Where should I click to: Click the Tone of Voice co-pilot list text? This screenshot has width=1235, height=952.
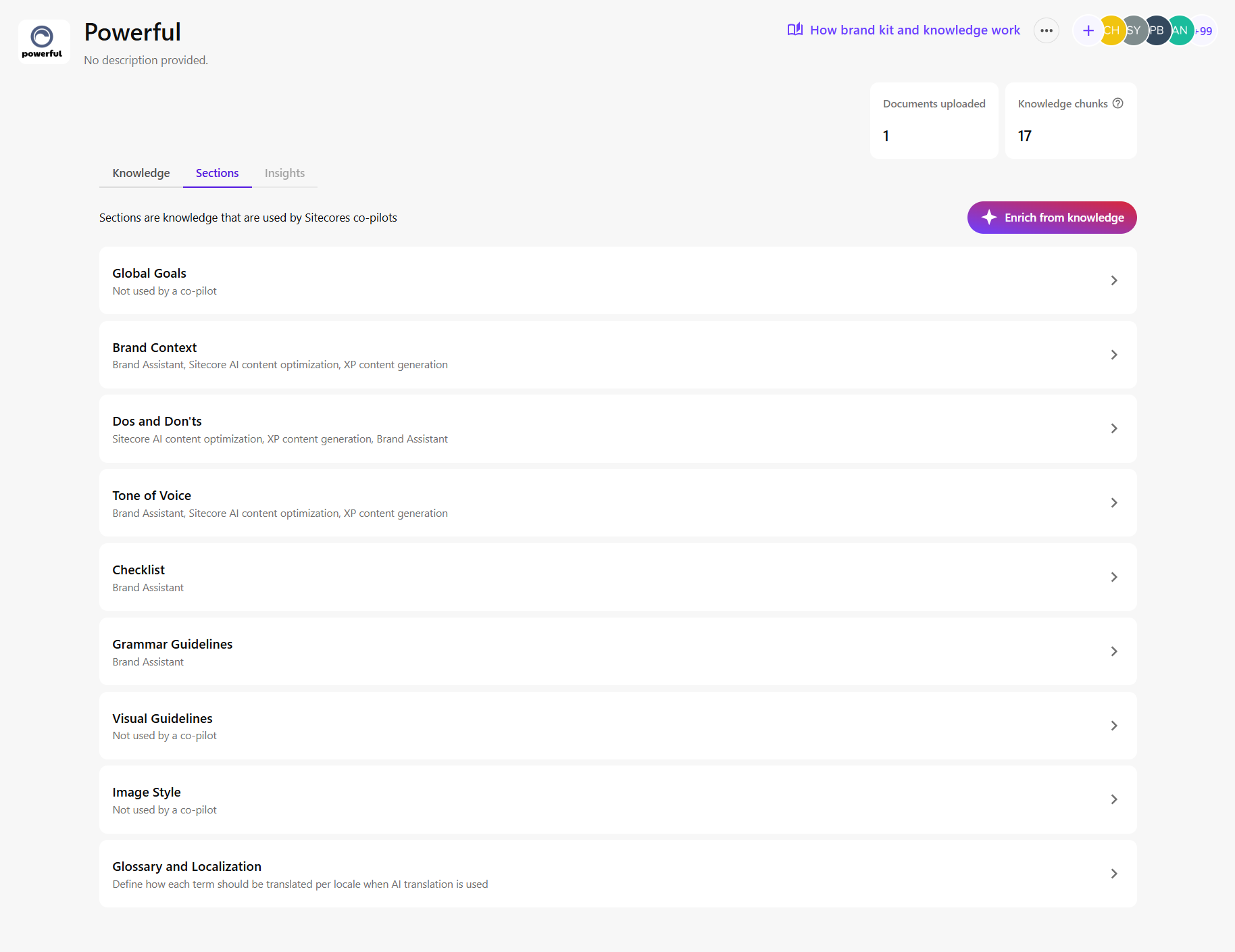(280, 513)
